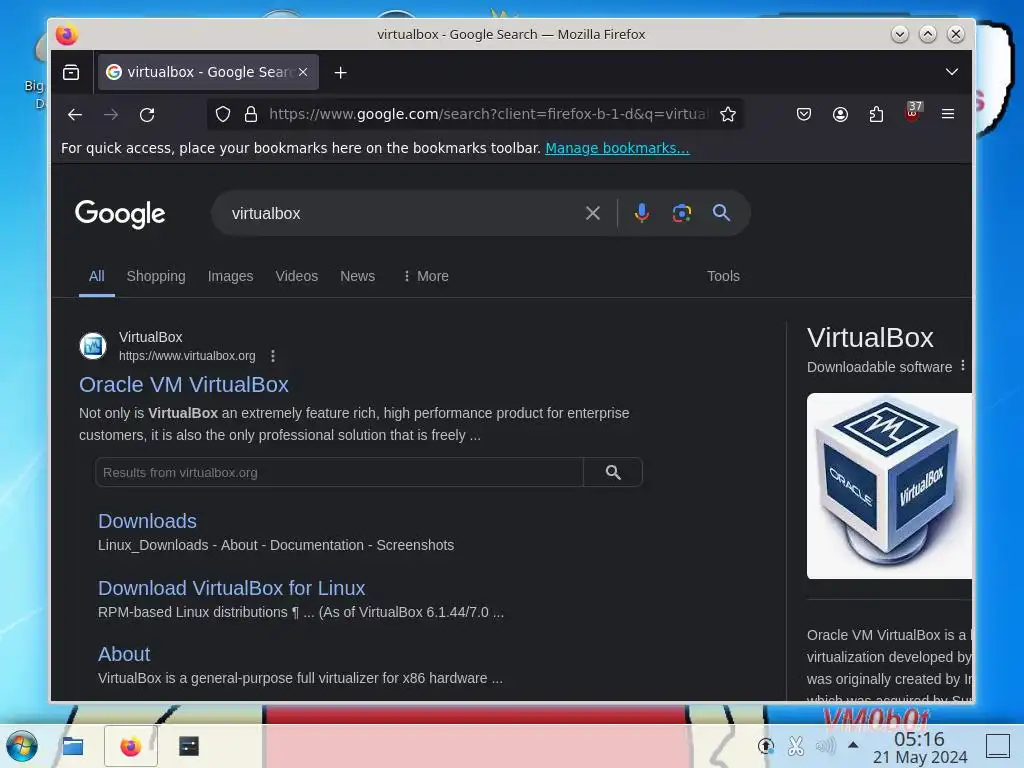Click the Google logo
1024x768 pixels.
point(120,214)
